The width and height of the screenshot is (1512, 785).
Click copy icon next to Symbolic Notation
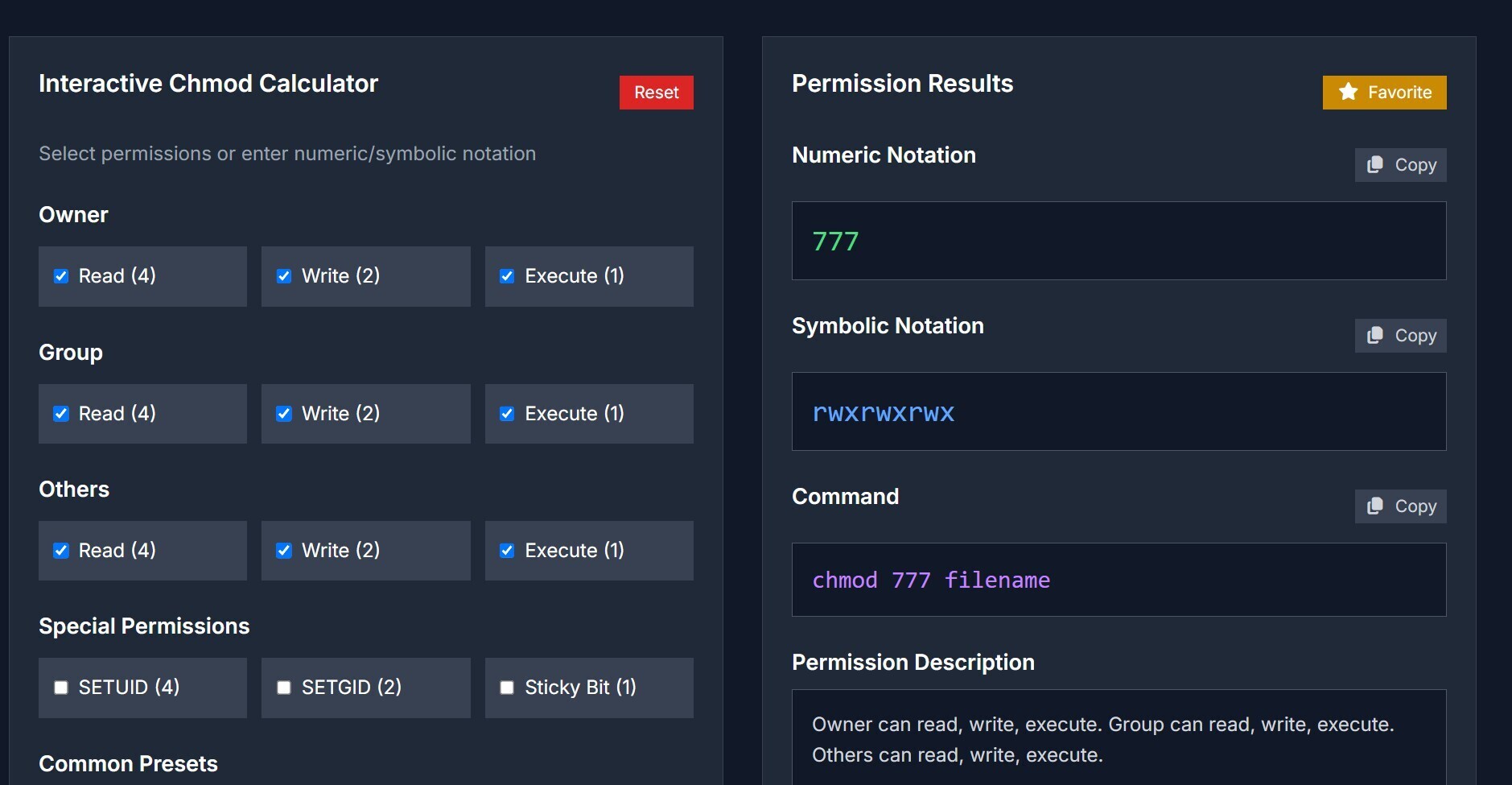(x=1375, y=336)
